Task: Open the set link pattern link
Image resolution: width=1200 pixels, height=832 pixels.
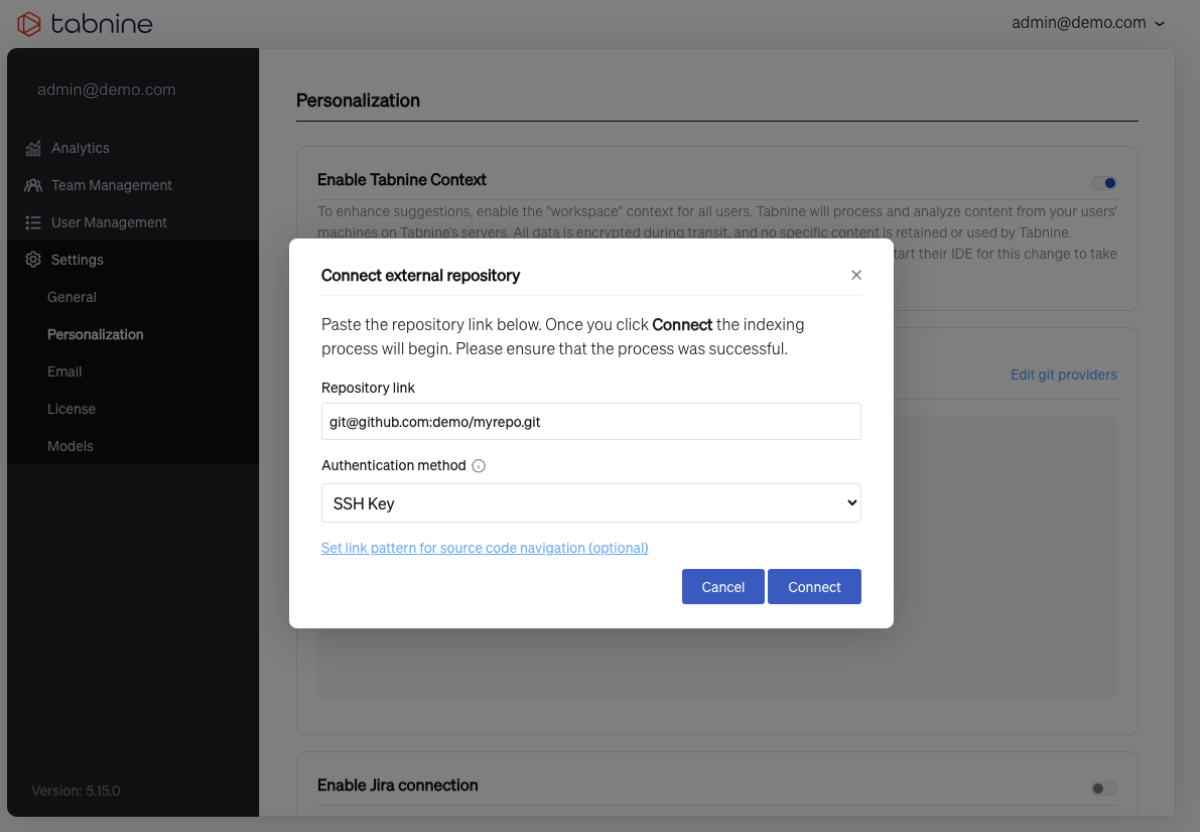Action: (484, 548)
